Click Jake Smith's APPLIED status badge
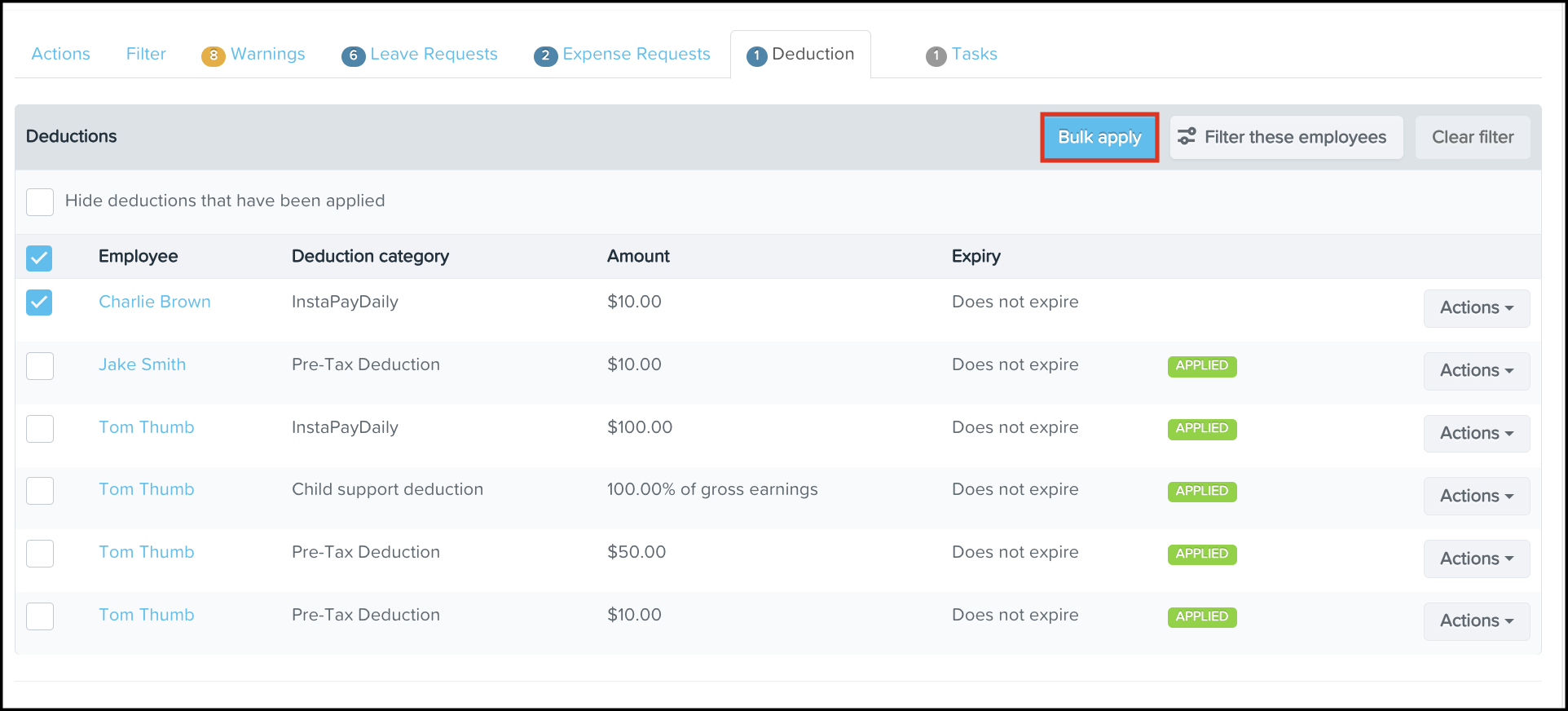 [1201, 366]
